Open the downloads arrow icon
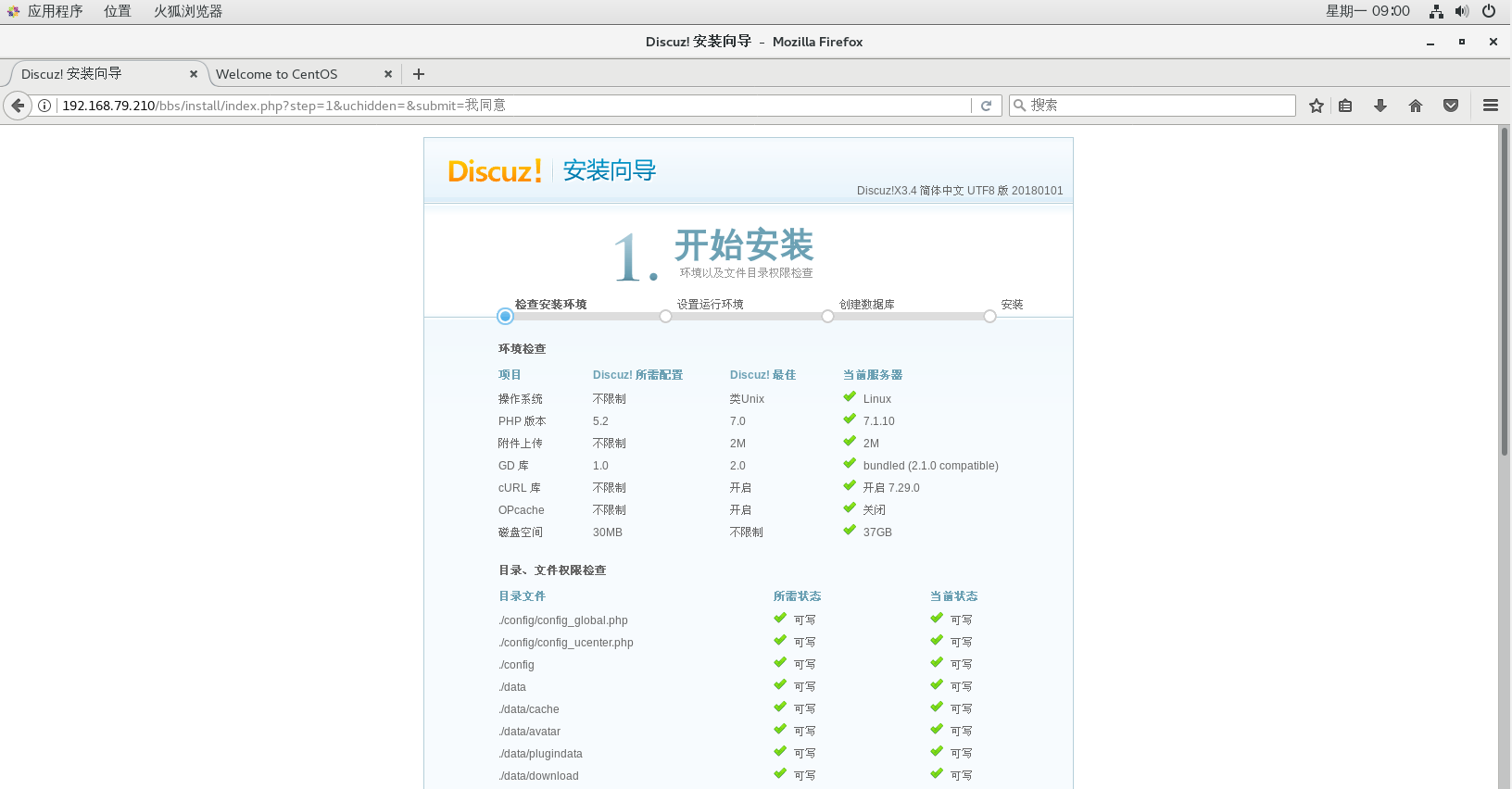The image size is (1512, 789). pyautogui.click(x=1380, y=106)
